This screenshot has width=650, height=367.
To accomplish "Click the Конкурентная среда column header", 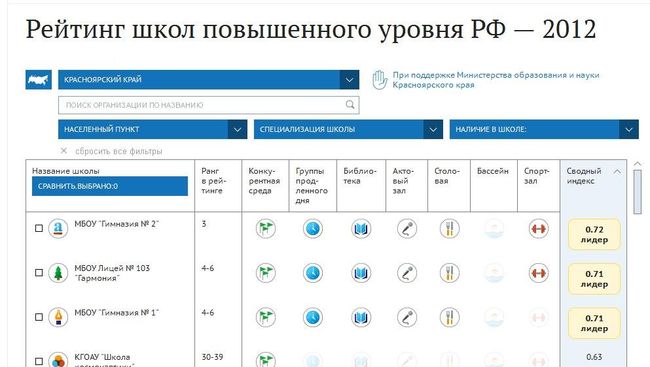I will tap(264, 181).
